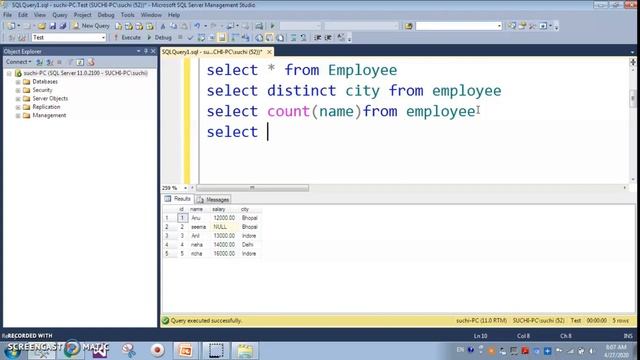
Task: Open the Query menu
Action: tap(60, 15)
